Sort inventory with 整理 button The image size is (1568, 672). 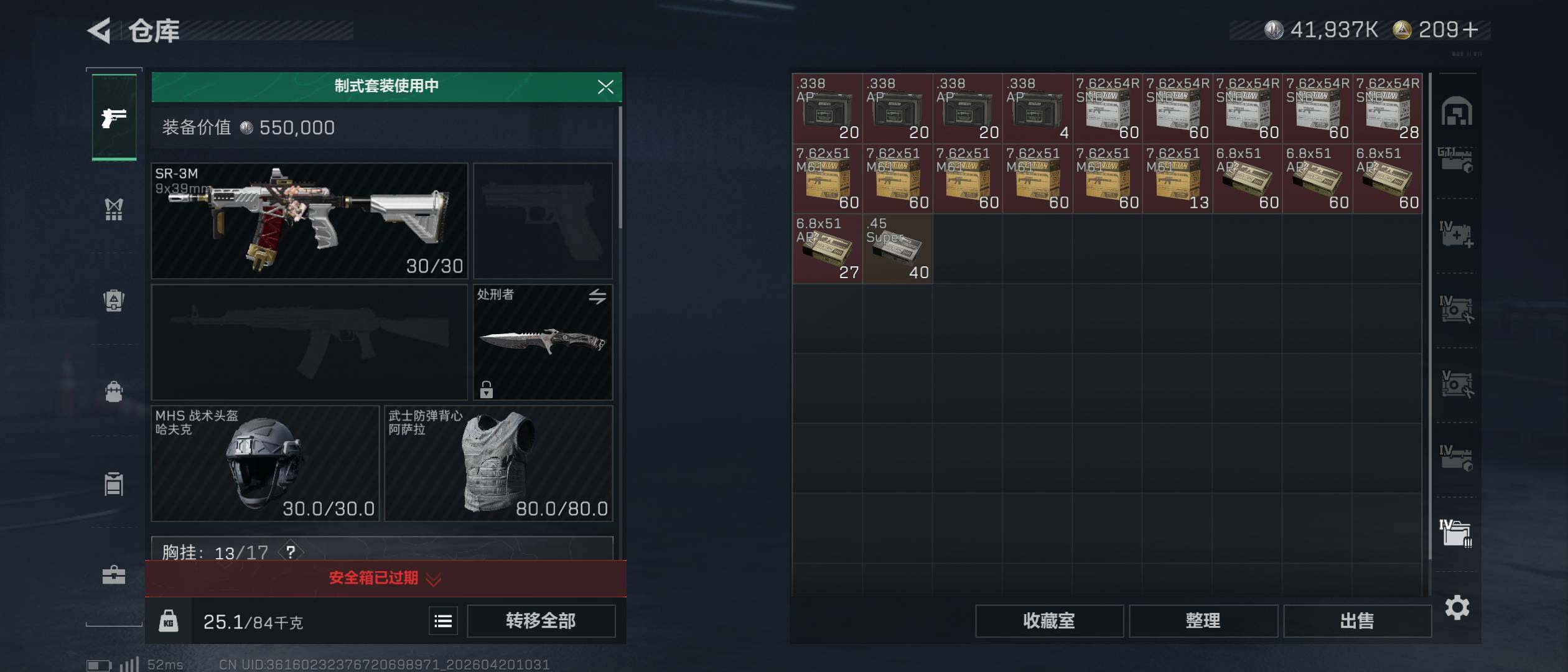click(x=1203, y=621)
